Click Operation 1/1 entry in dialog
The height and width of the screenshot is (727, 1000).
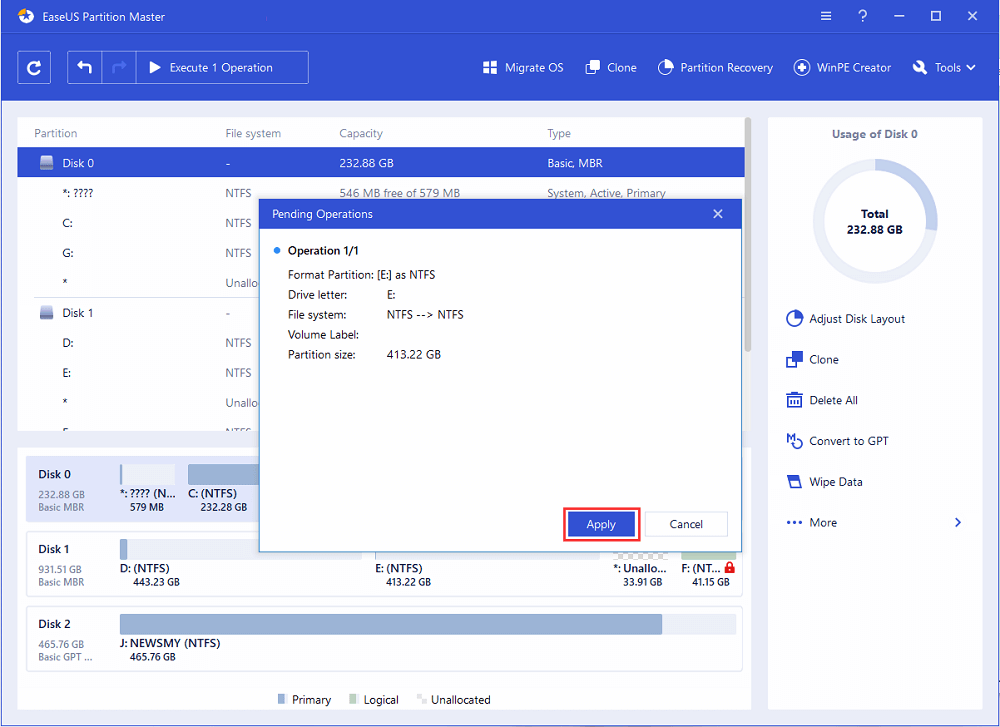tap(323, 251)
